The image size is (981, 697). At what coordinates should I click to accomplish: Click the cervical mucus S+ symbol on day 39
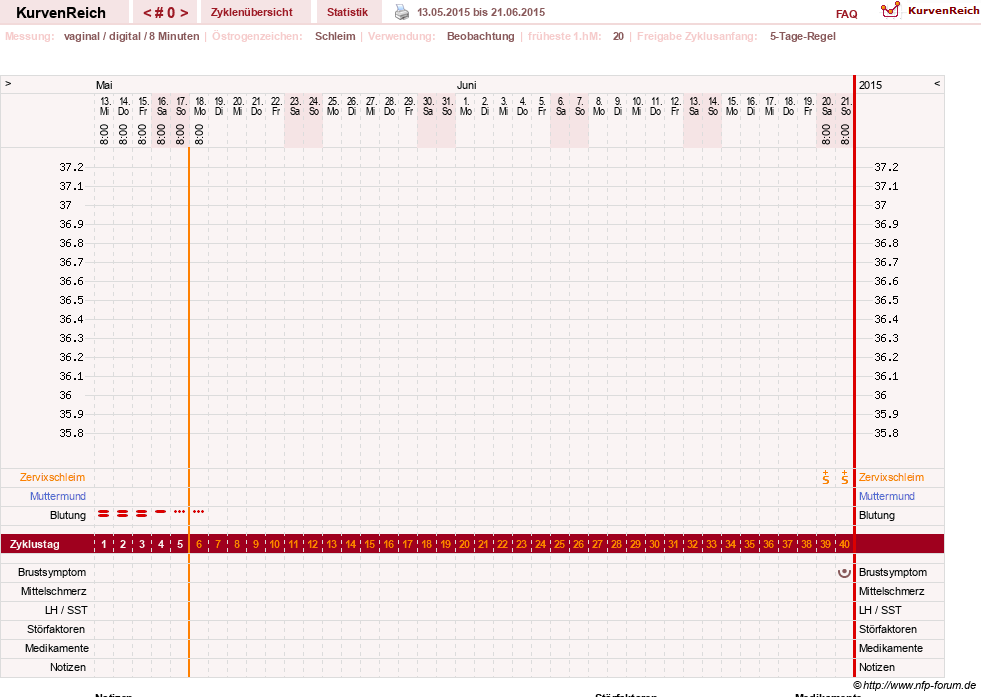826,477
